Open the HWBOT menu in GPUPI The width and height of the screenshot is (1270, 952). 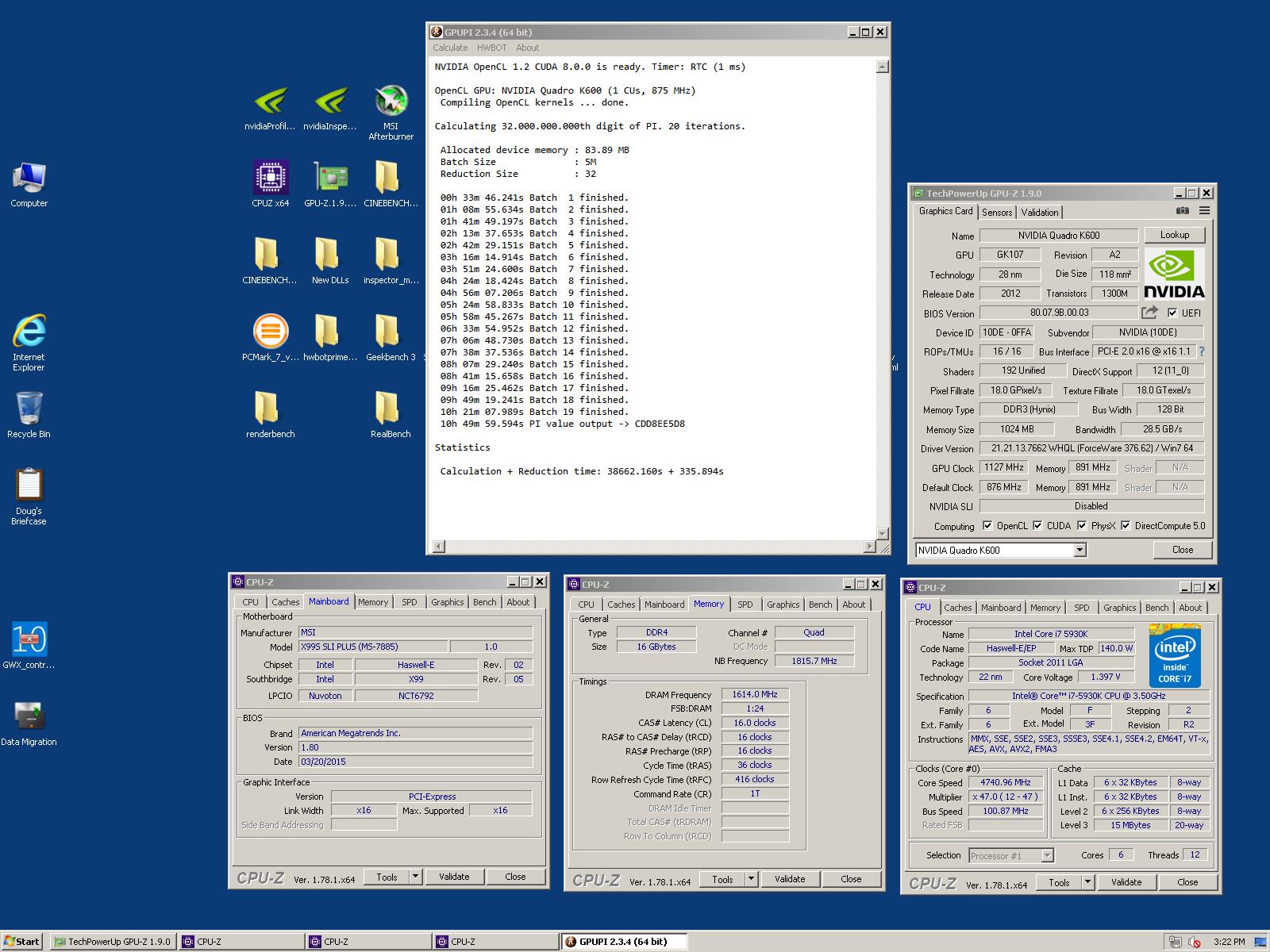click(x=492, y=48)
